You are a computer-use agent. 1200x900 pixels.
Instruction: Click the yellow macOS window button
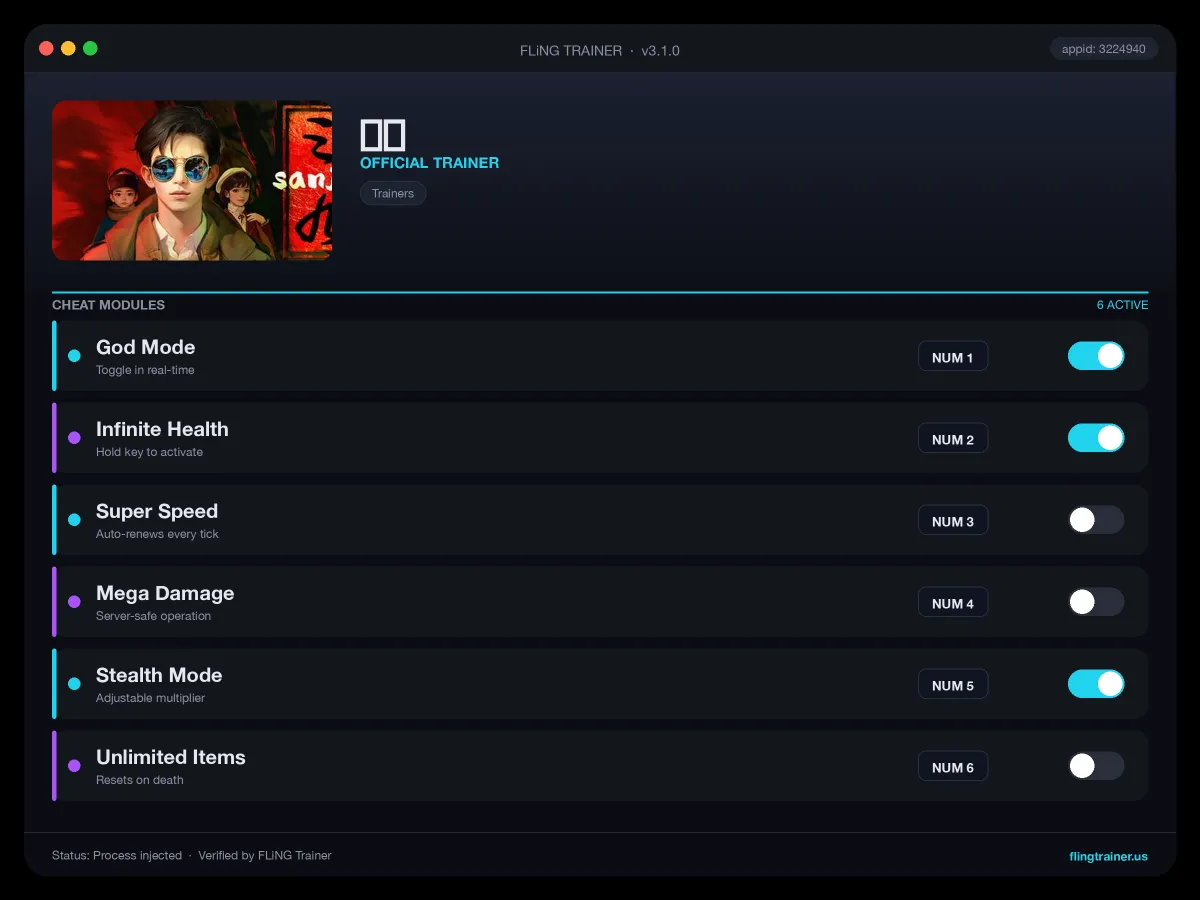pos(68,48)
